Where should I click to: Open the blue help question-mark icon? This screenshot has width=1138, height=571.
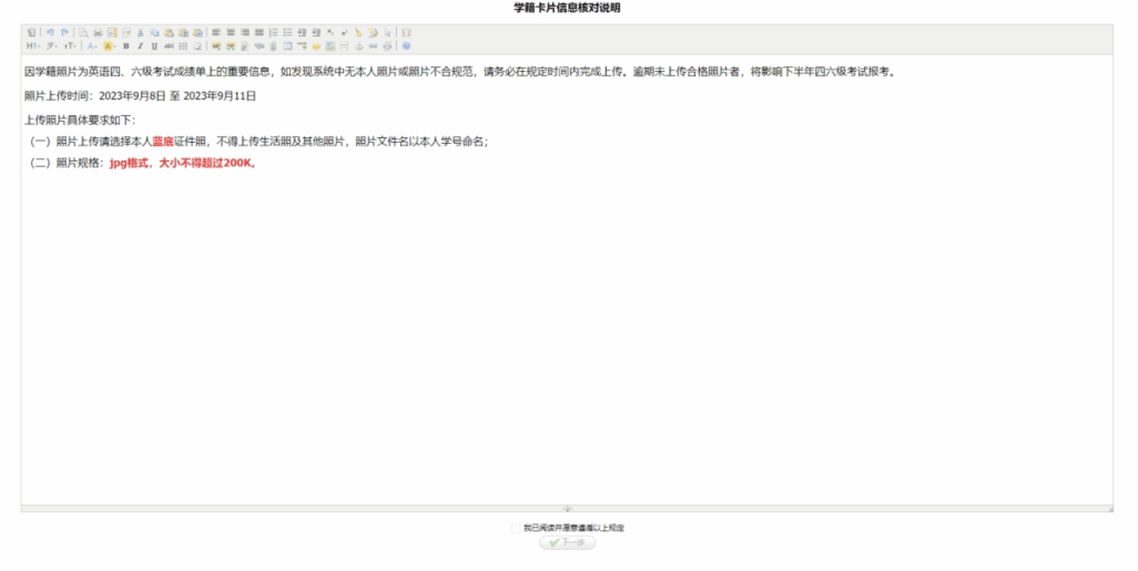[x=406, y=46]
